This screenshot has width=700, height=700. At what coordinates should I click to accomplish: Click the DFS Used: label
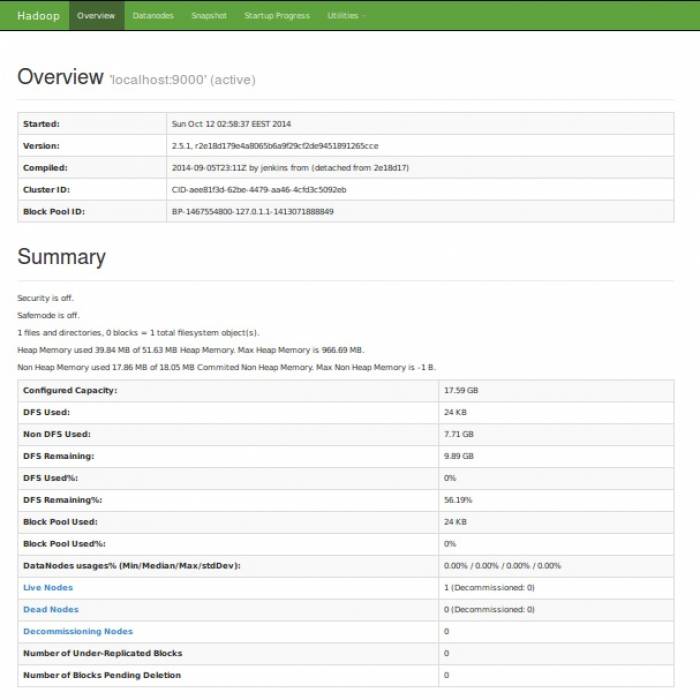46,412
